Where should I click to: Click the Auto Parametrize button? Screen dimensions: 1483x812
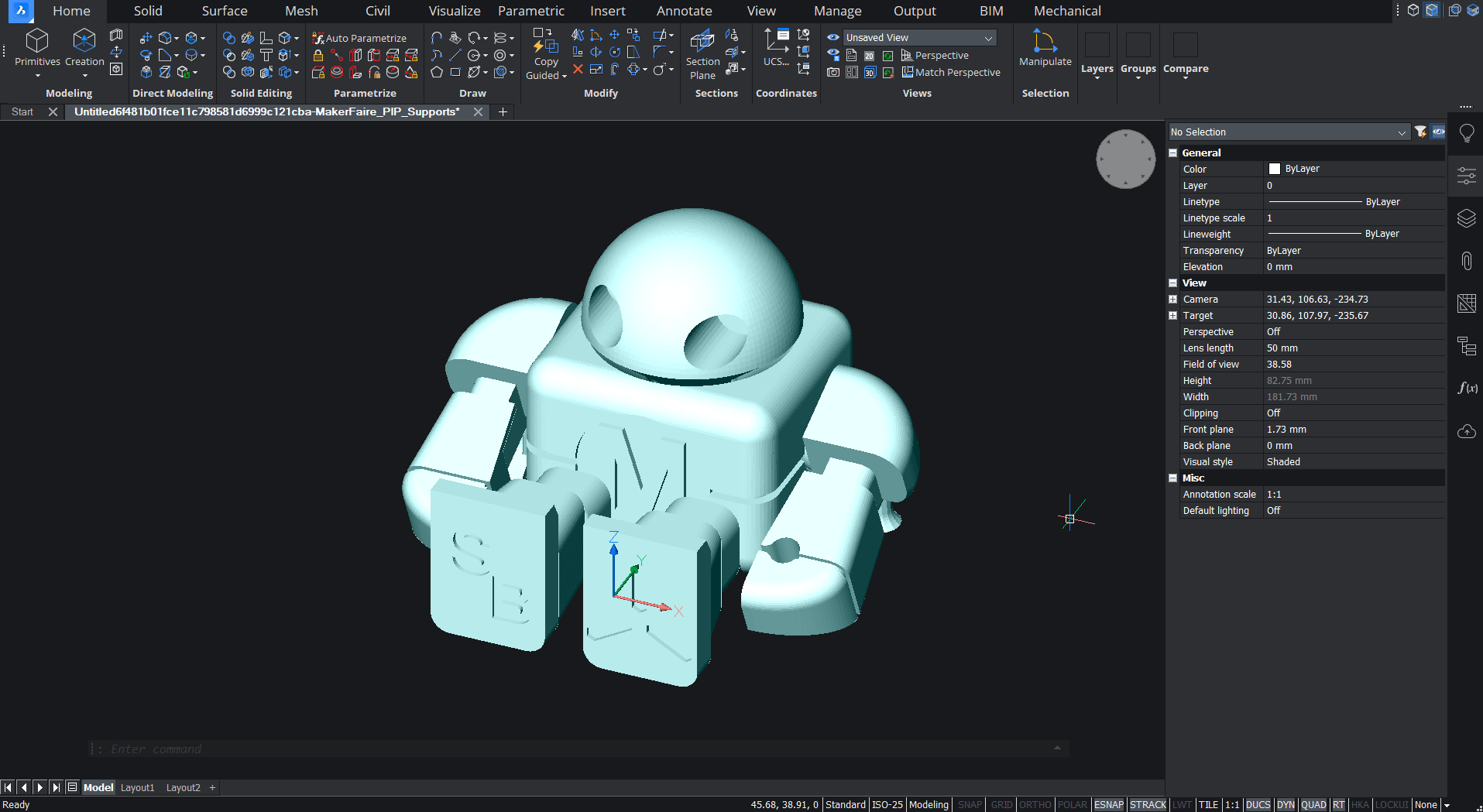pyautogui.click(x=359, y=38)
